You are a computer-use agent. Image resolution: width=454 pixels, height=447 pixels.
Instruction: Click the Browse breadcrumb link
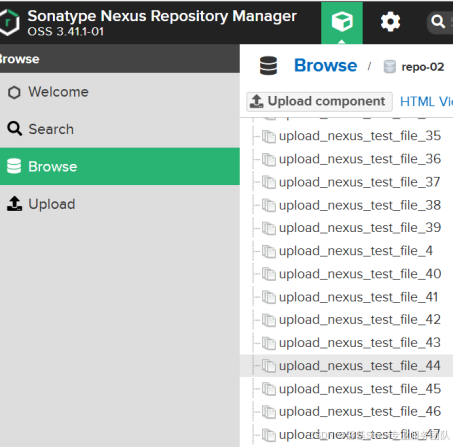click(x=326, y=65)
